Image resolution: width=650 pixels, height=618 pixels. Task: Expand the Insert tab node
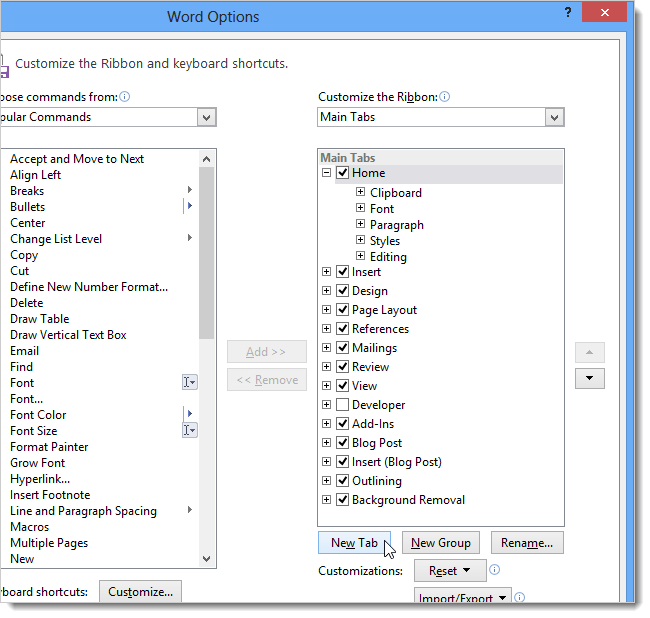click(x=327, y=271)
